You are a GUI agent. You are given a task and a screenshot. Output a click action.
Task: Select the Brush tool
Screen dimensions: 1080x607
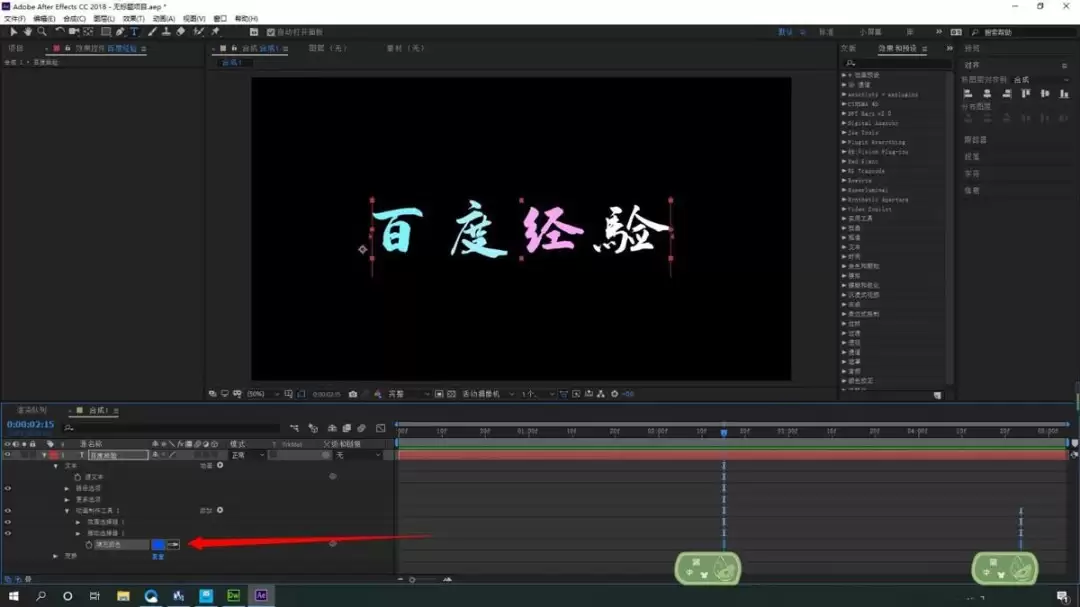click(152, 32)
